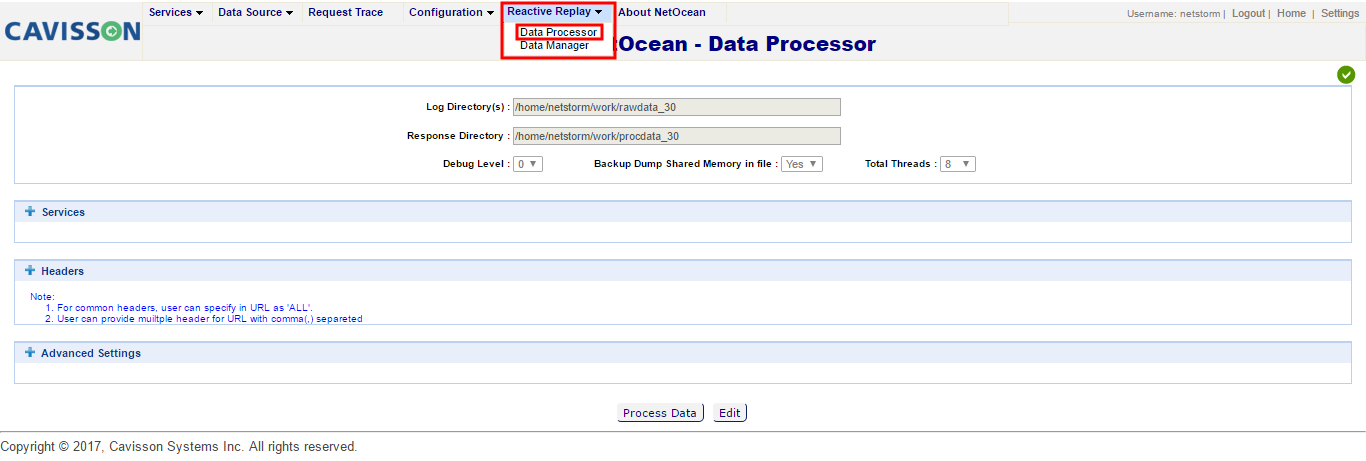Open the Total Threads dropdown
The width and height of the screenshot is (1366, 461).
point(958,164)
